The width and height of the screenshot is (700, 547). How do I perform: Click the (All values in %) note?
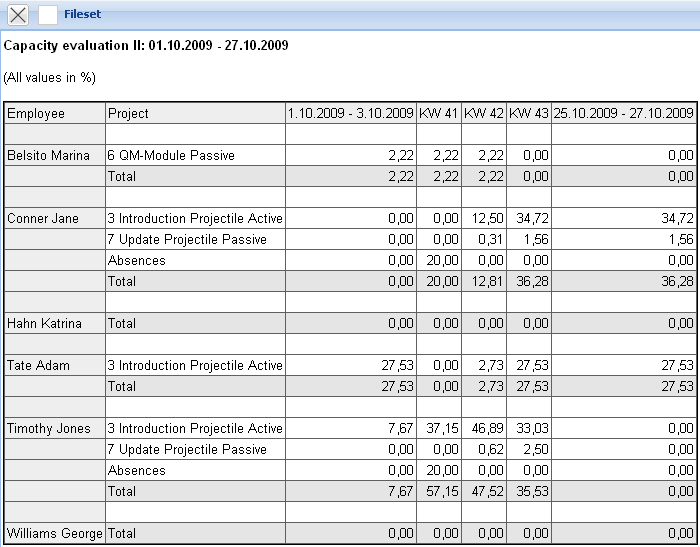(x=50, y=78)
